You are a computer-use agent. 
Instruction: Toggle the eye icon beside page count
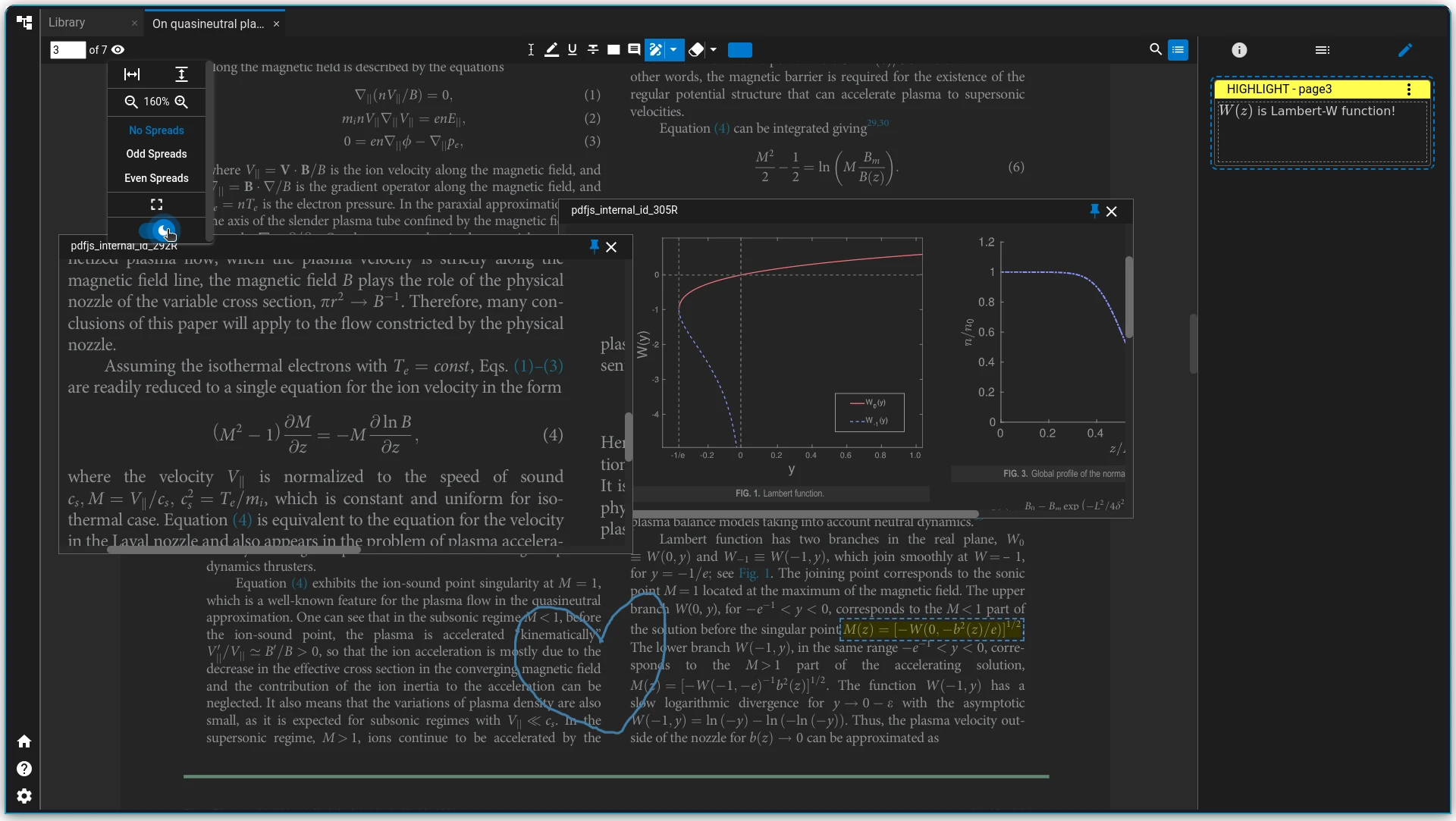118,50
